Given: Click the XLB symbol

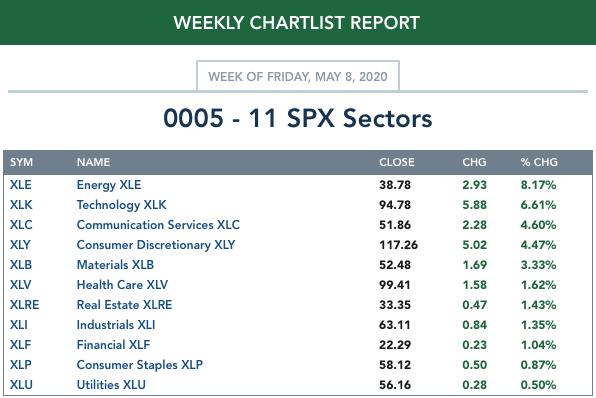Looking at the screenshot, I should point(21,265).
